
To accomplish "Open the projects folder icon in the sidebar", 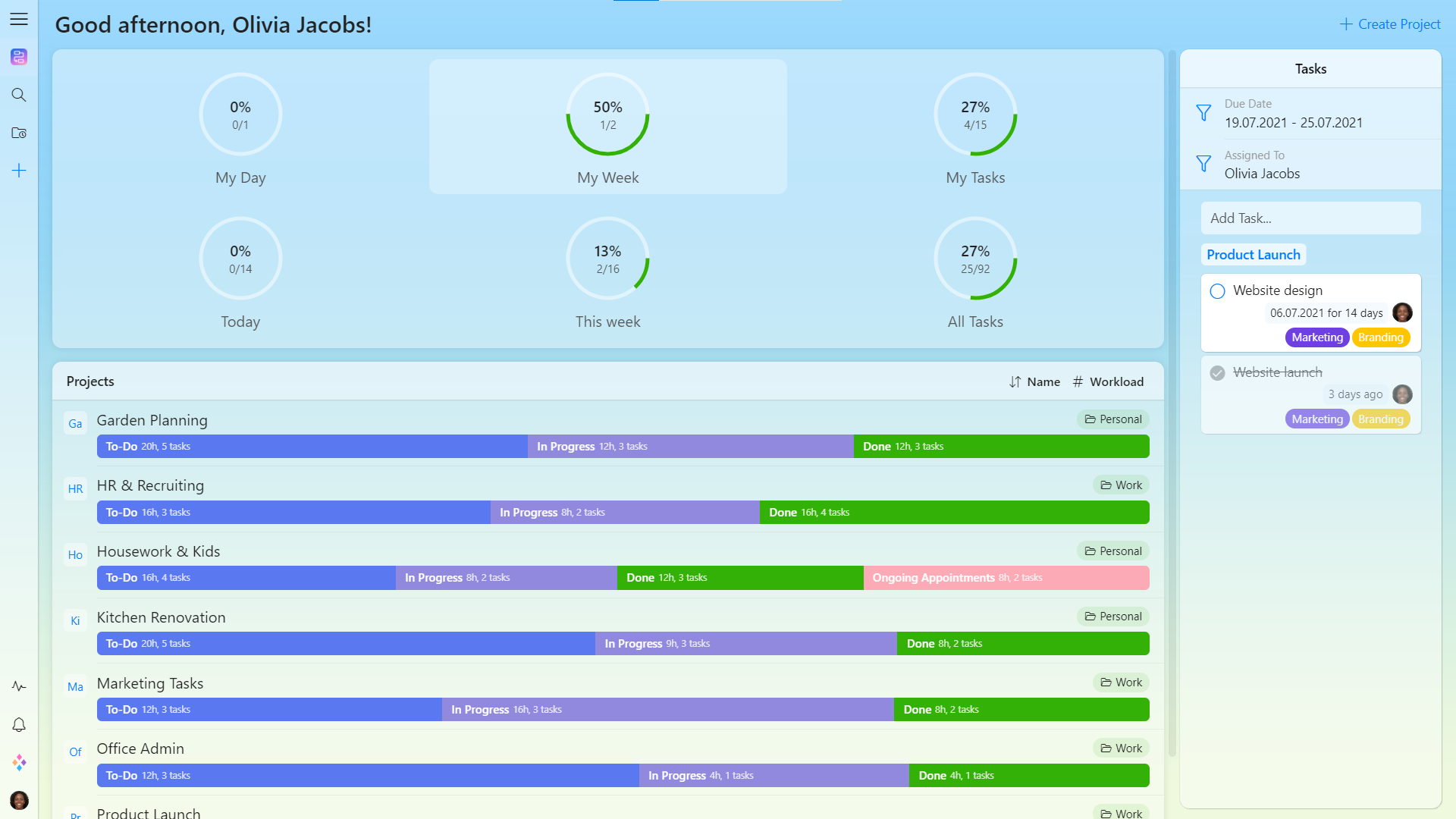I will click(19, 133).
